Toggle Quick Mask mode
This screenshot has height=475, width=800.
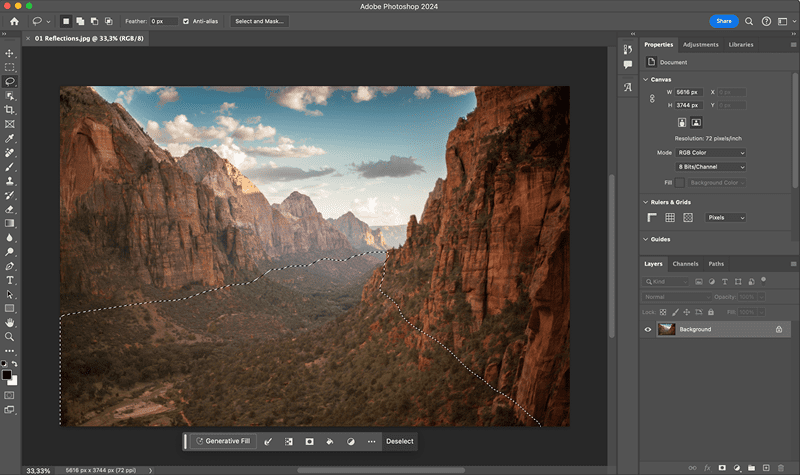pyautogui.click(x=9, y=395)
